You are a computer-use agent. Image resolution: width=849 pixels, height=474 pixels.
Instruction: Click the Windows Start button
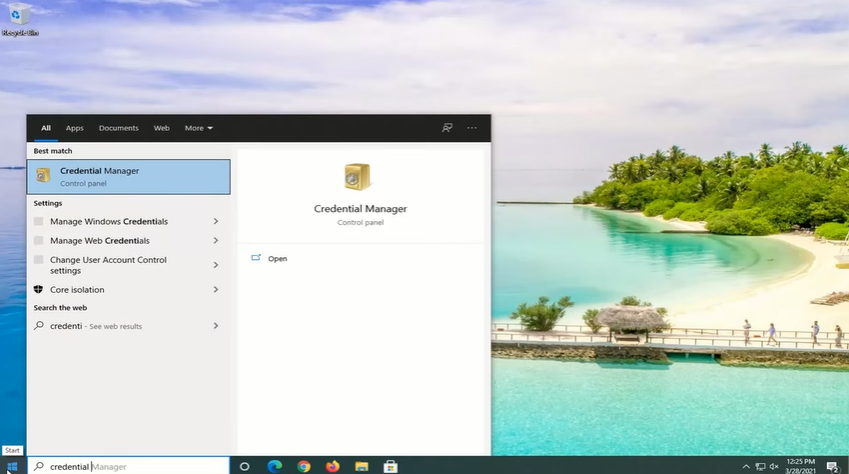(12, 466)
